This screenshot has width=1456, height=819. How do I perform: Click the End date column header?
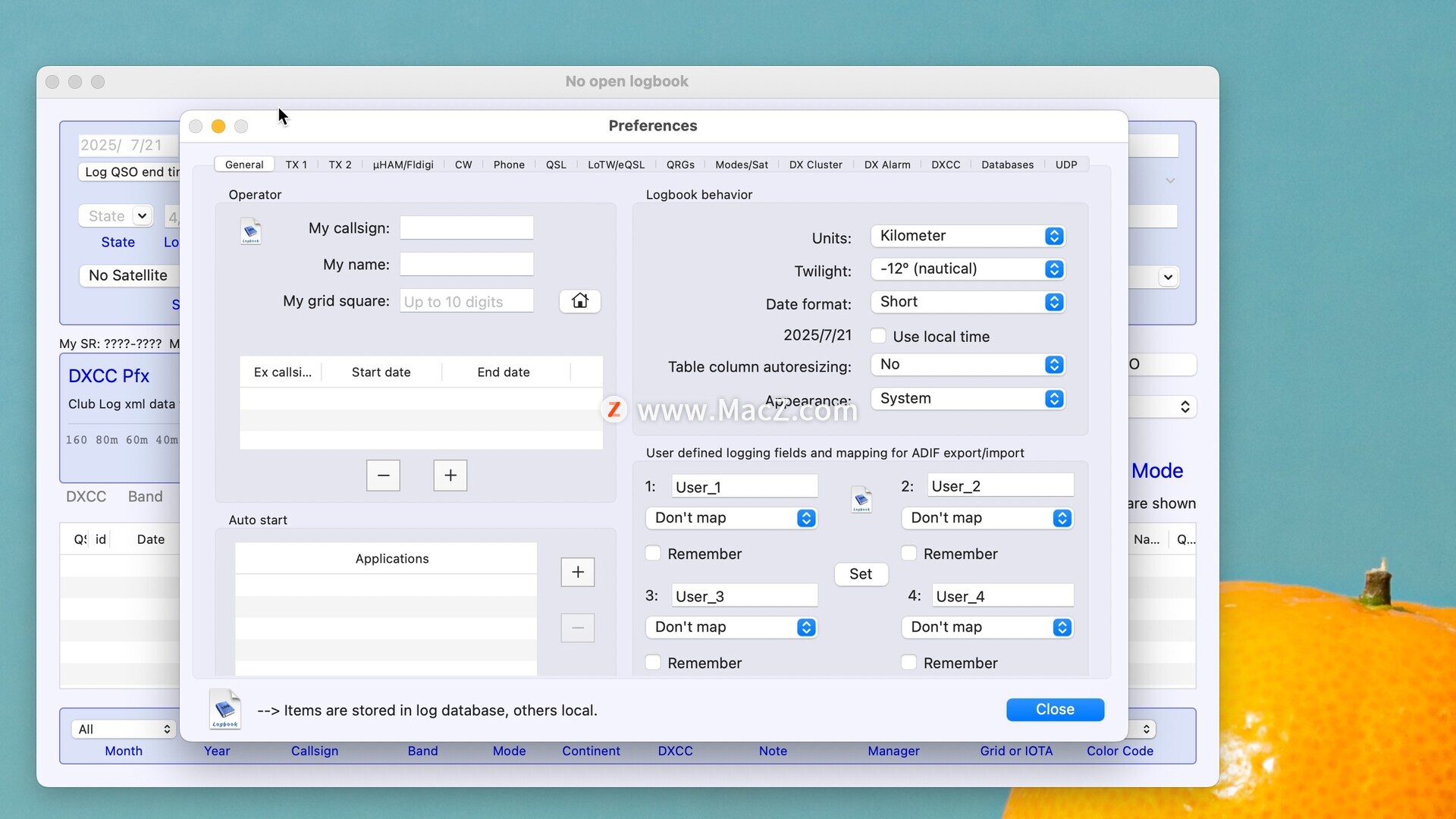pyautogui.click(x=504, y=372)
